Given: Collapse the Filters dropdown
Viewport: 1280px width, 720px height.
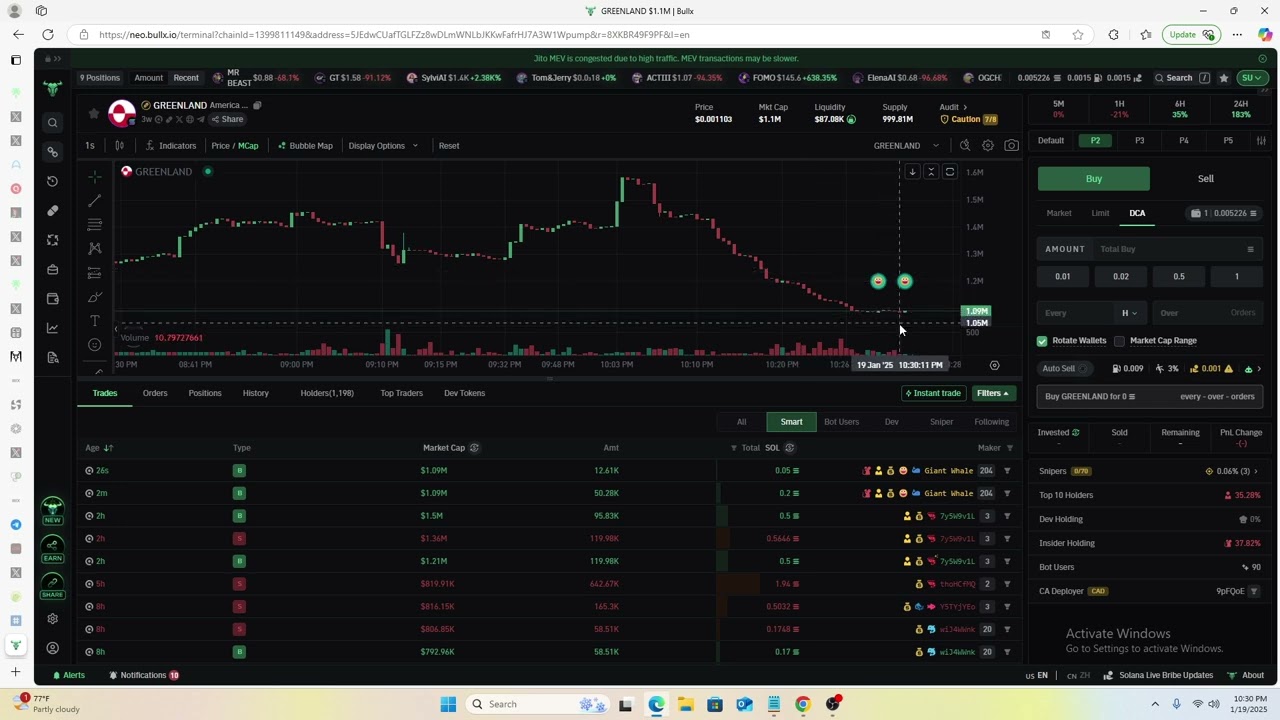Looking at the screenshot, I should [992, 394].
